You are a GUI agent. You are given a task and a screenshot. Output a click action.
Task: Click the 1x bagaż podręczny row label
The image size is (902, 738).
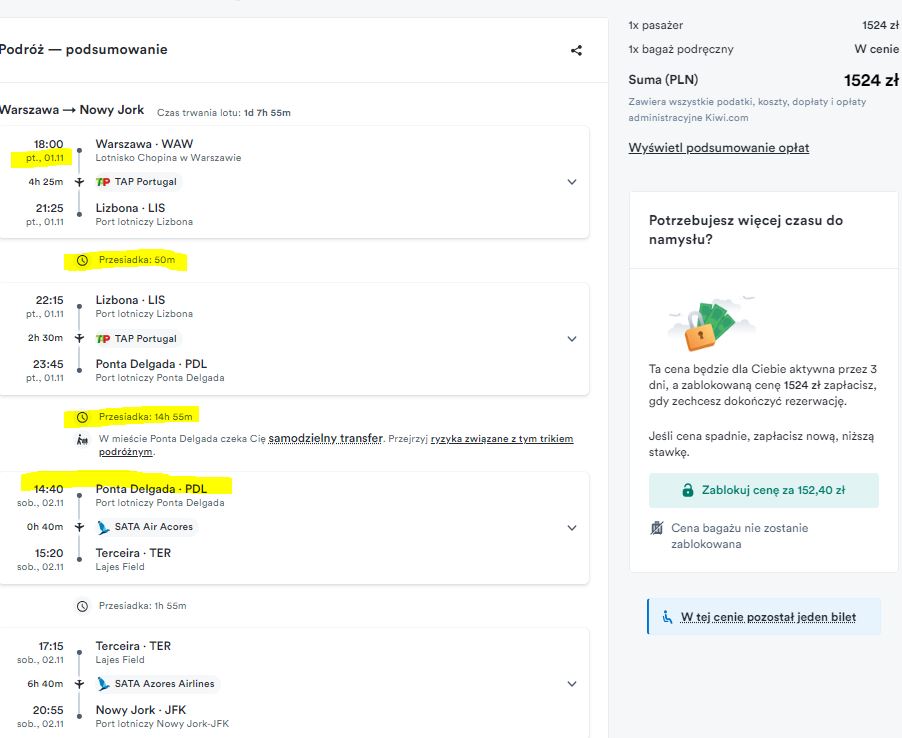[681, 49]
